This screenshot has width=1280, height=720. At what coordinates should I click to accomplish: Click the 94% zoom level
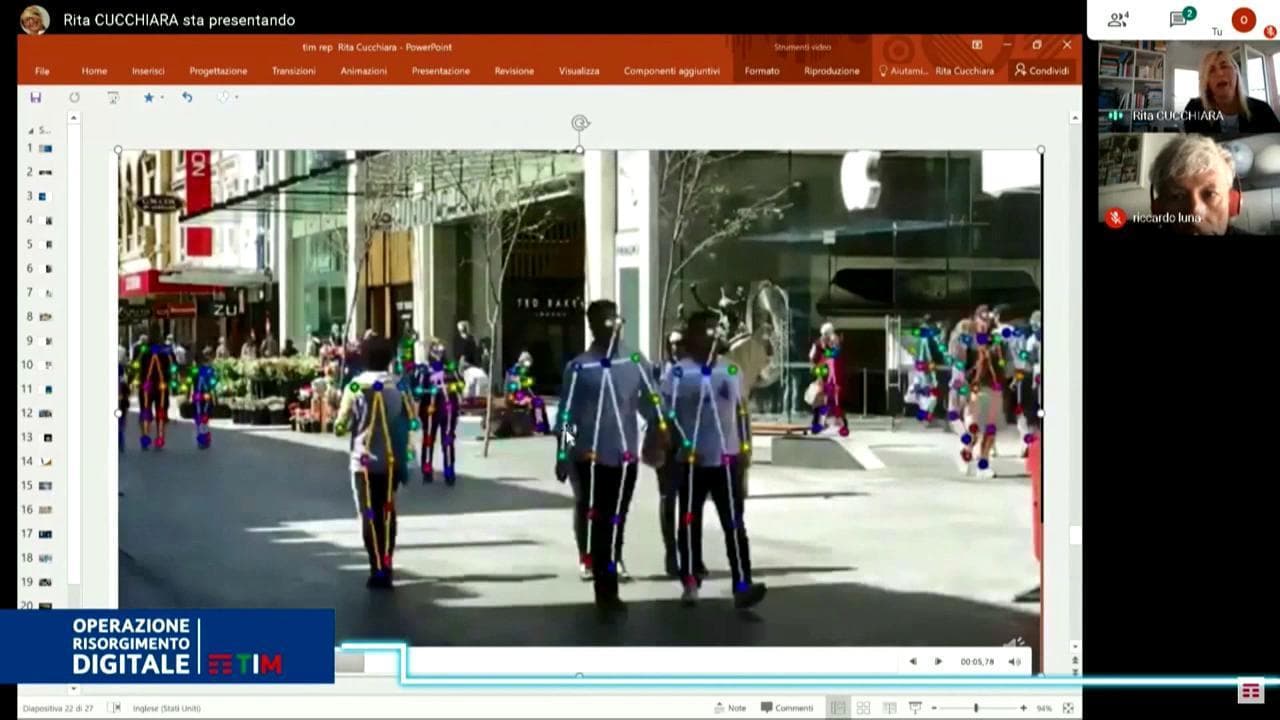pos(1044,708)
